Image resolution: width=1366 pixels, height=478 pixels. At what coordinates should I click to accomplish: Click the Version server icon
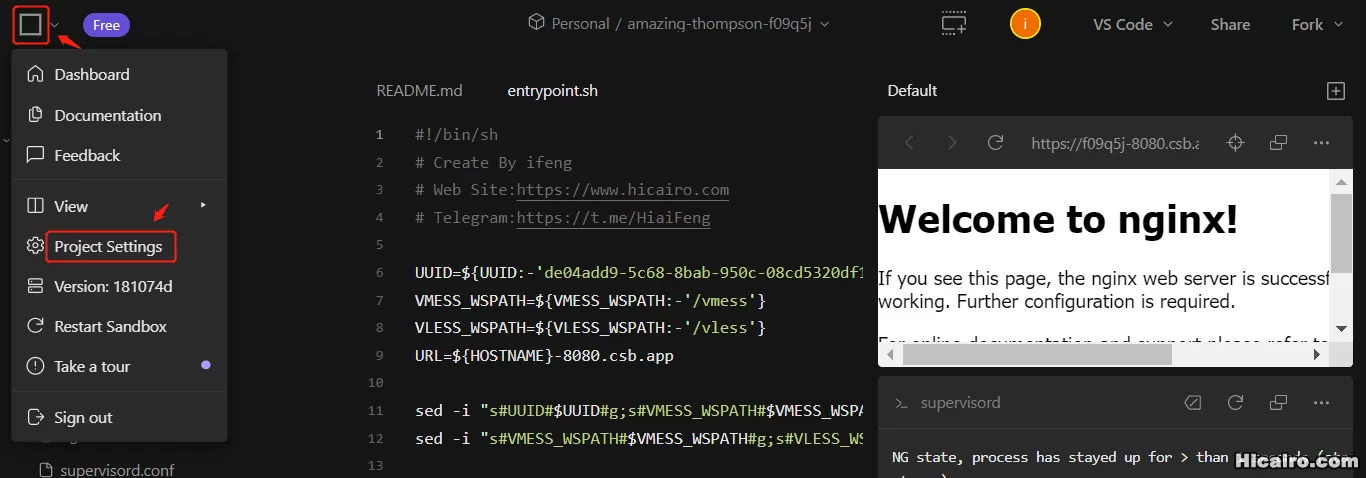(36, 286)
